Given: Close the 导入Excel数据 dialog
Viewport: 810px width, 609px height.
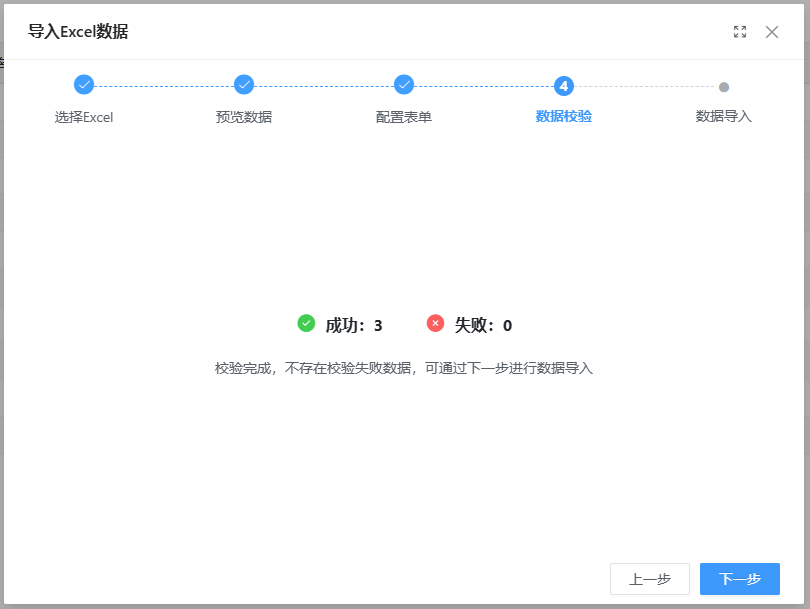Looking at the screenshot, I should coord(772,32).
